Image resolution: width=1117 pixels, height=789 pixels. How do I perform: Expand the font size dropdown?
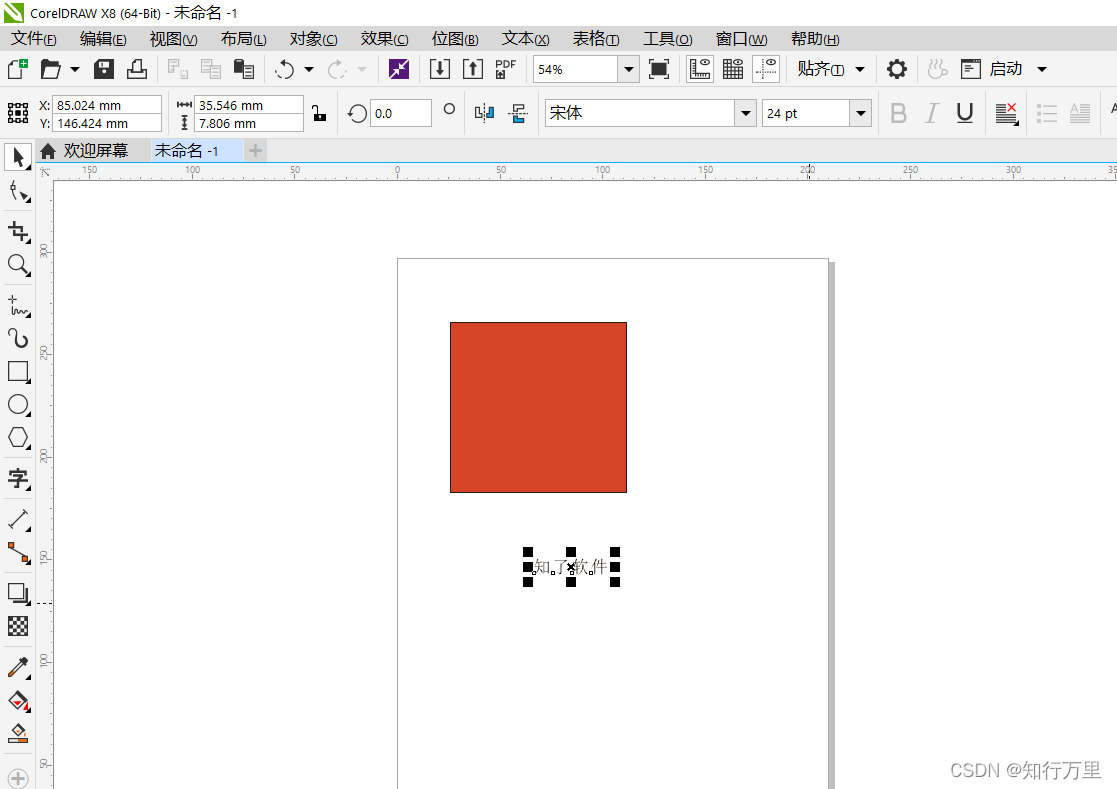861,113
